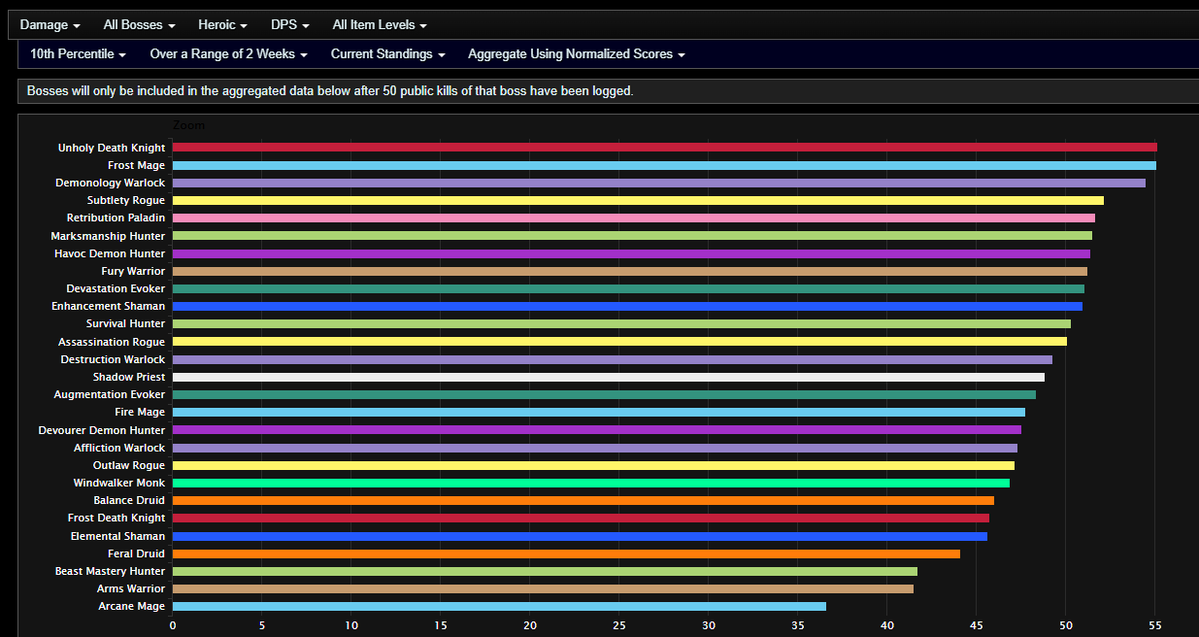Click the Survival Hunter label

(125, 324)
